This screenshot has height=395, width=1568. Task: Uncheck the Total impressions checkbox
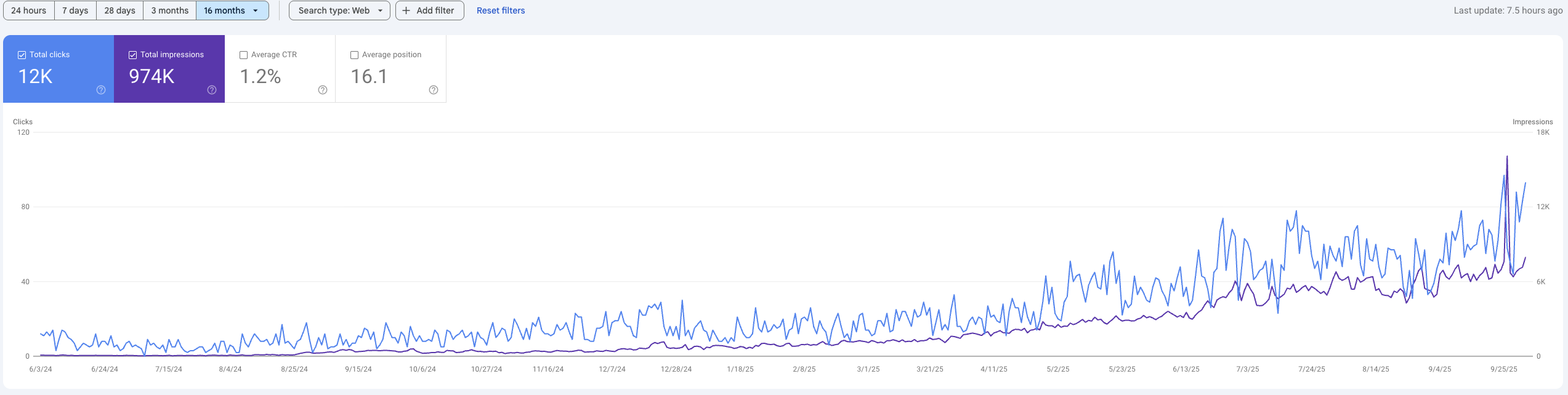coord(133,55)
